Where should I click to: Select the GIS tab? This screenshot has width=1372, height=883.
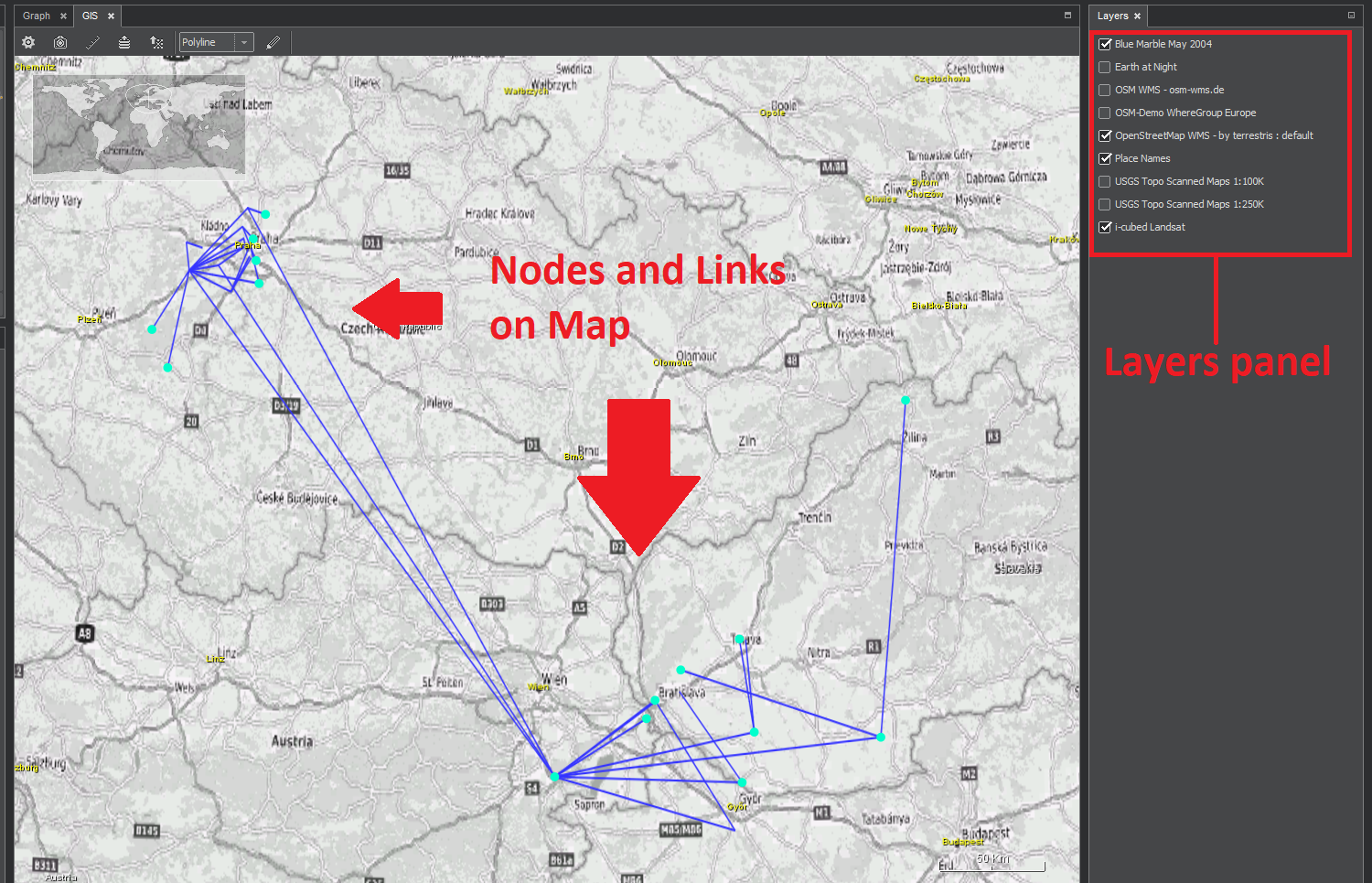point(91,16)
